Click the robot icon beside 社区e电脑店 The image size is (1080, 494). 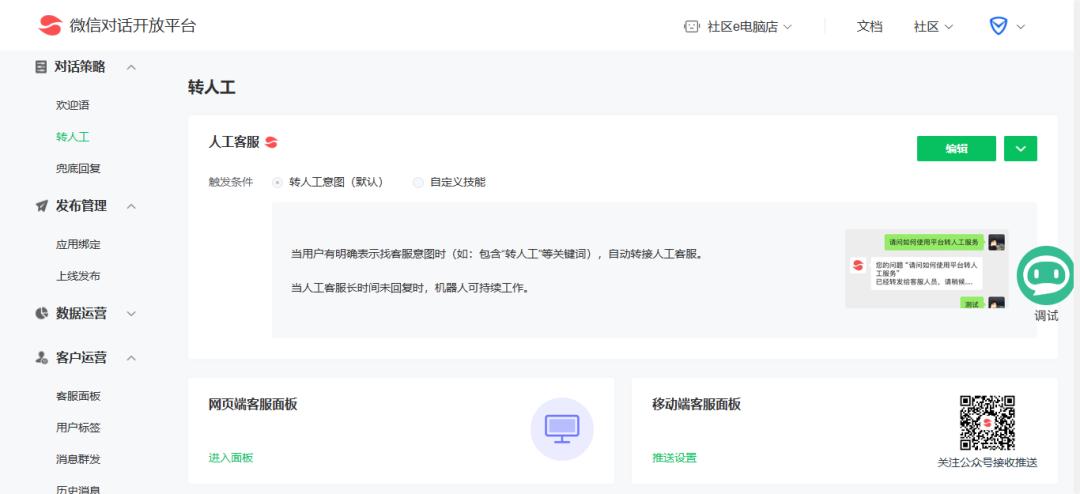click(692, 27)
